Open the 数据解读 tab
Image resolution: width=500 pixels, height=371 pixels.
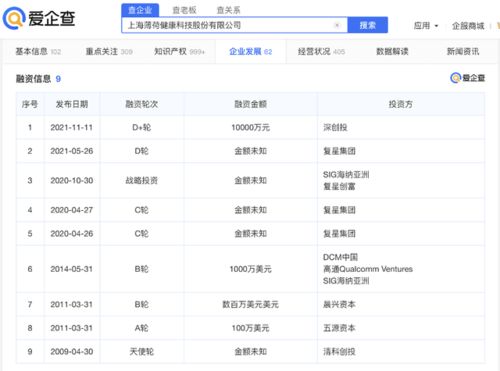392,51
